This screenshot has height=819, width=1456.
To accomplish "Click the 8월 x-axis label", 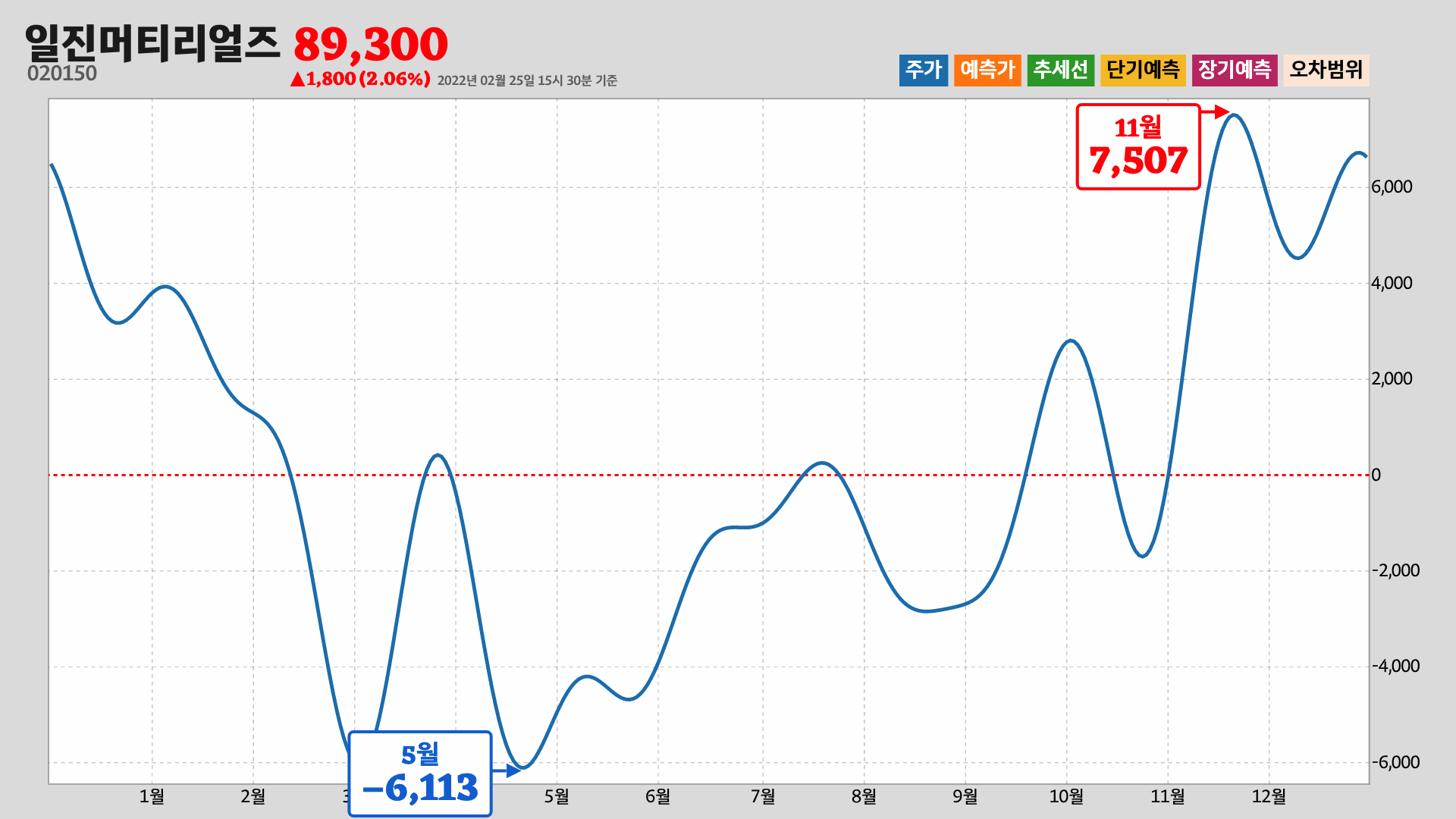I will 864,796.
